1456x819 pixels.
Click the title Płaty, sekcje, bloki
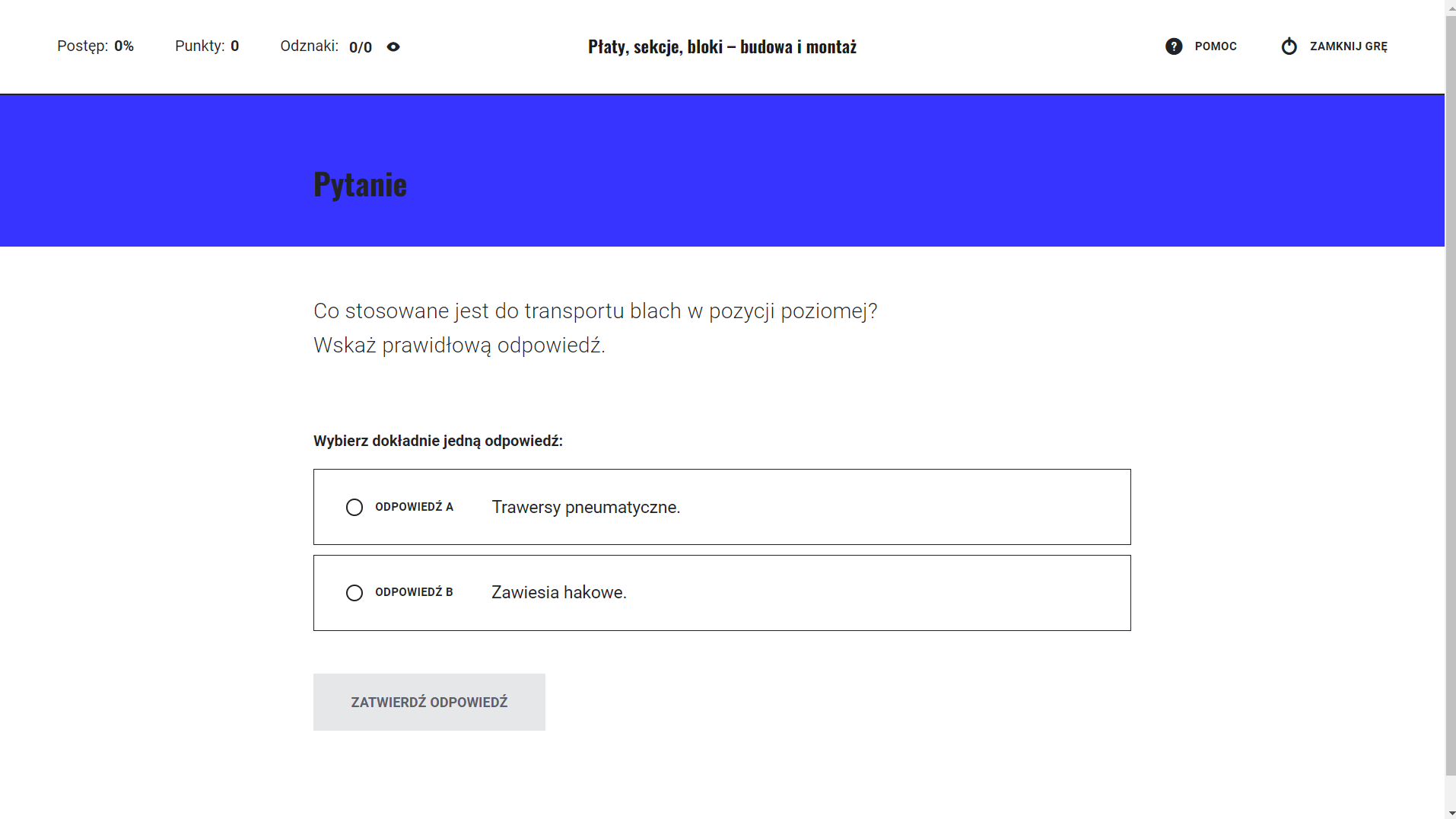pos(721,46)
